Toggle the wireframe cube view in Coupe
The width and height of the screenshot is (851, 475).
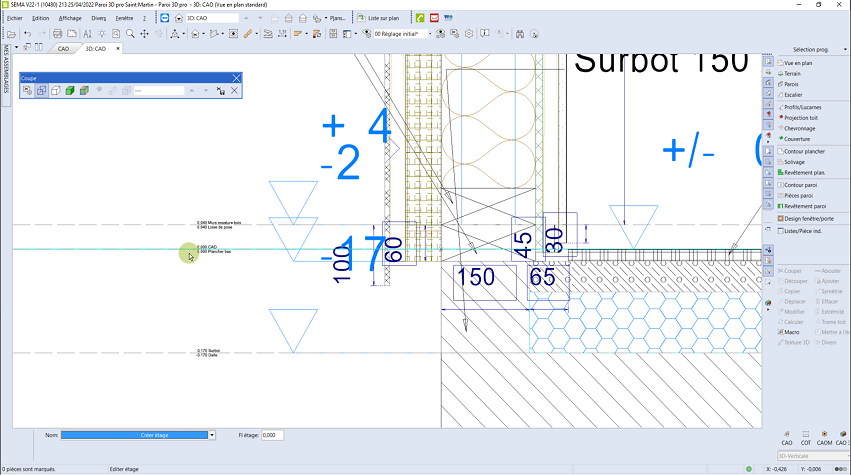point(42,91)
